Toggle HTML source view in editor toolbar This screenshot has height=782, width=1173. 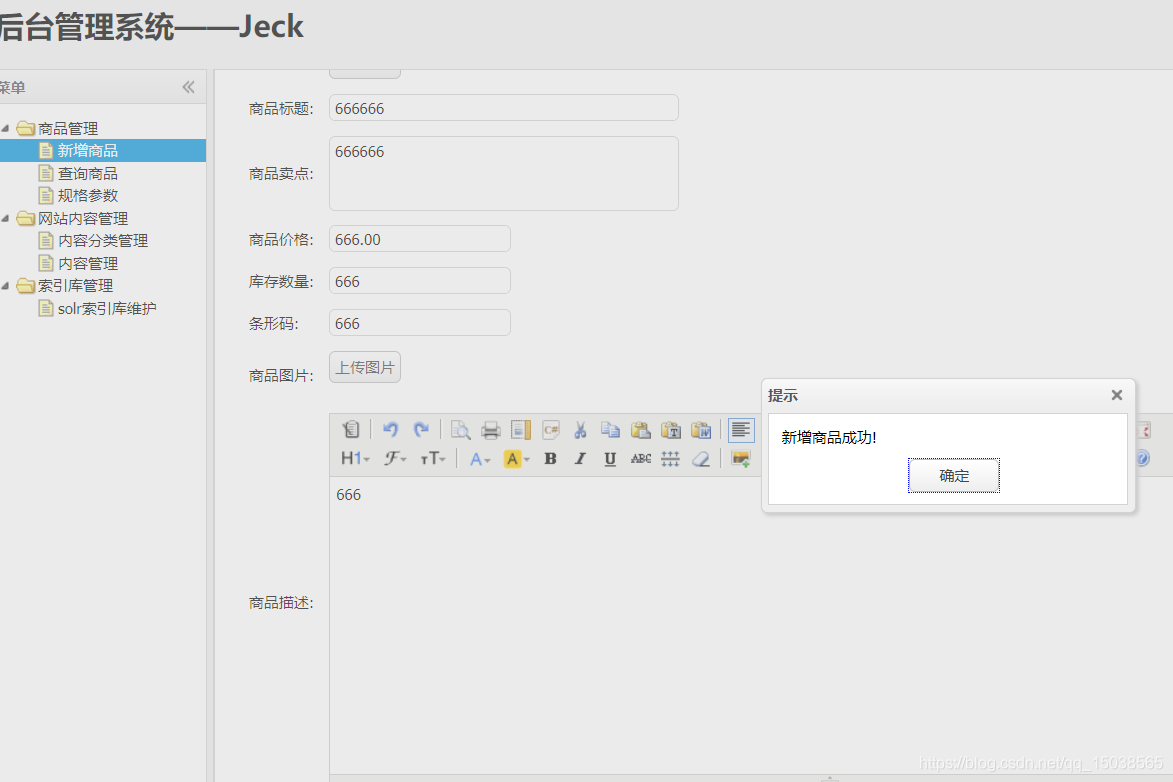[x=351, y=430]
